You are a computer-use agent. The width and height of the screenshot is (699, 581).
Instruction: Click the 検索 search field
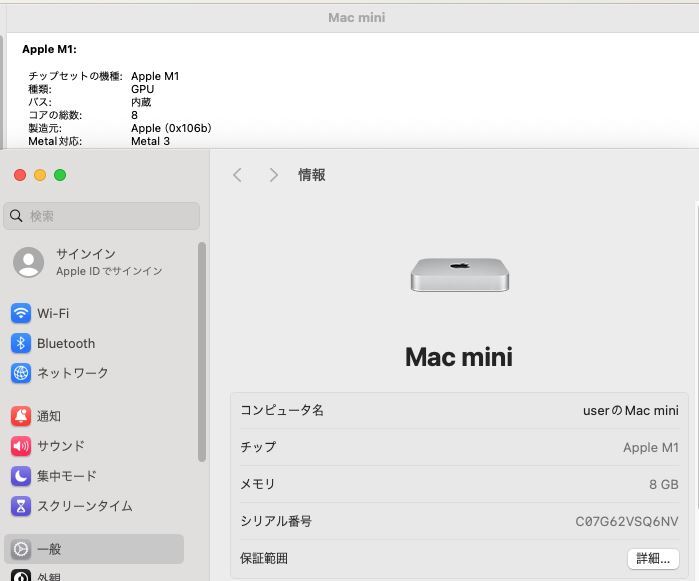point(102,216)
